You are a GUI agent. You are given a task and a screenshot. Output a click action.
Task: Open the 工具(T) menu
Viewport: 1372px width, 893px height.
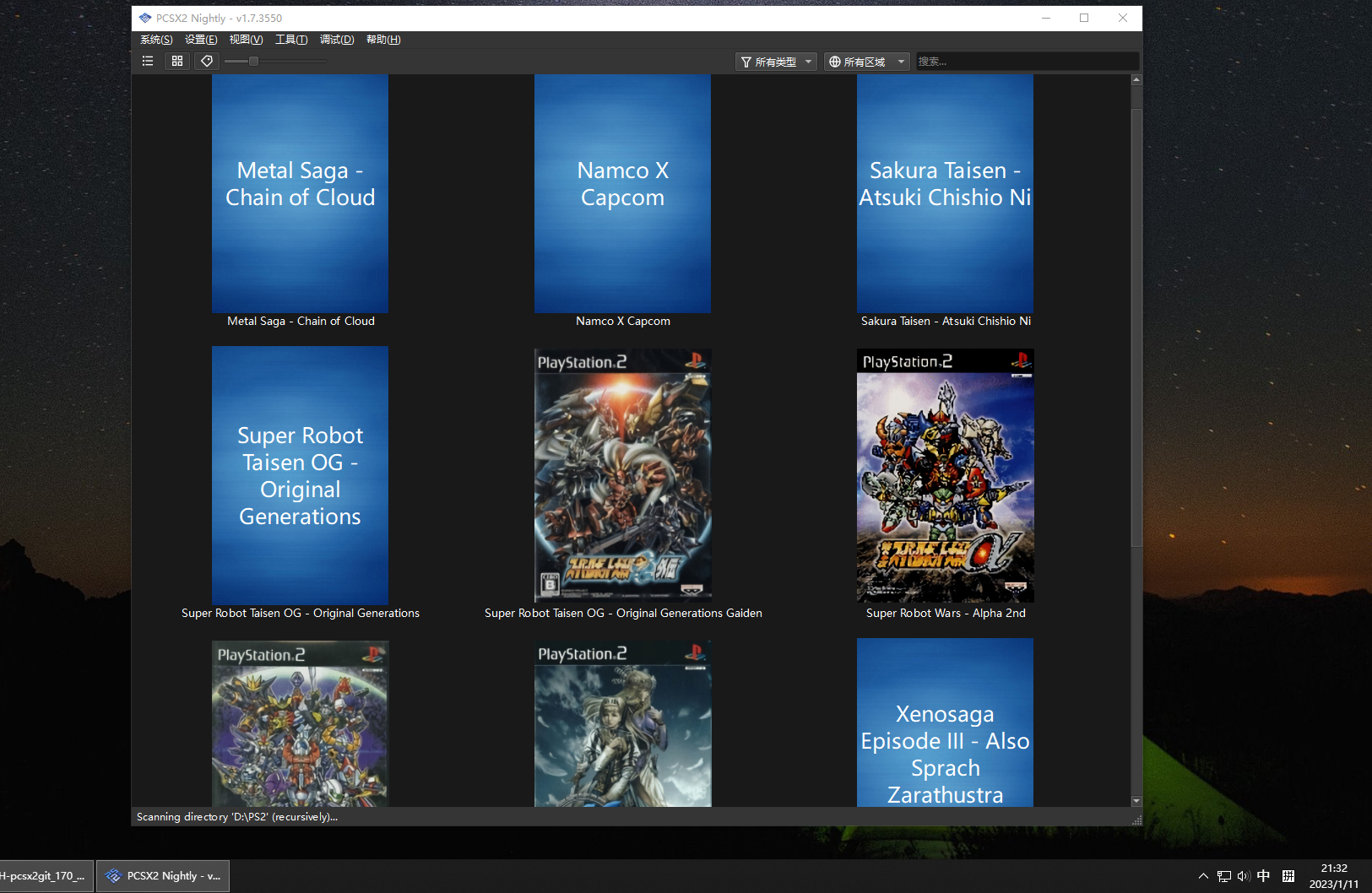291,40
